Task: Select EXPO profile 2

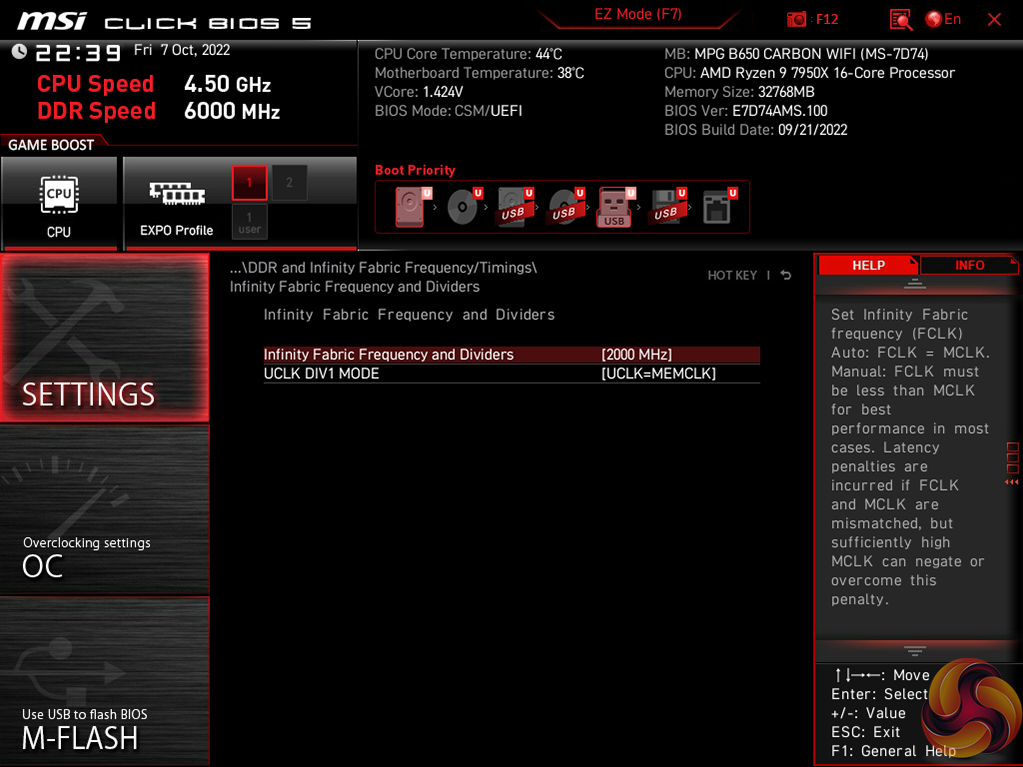Action: point(289,183)
